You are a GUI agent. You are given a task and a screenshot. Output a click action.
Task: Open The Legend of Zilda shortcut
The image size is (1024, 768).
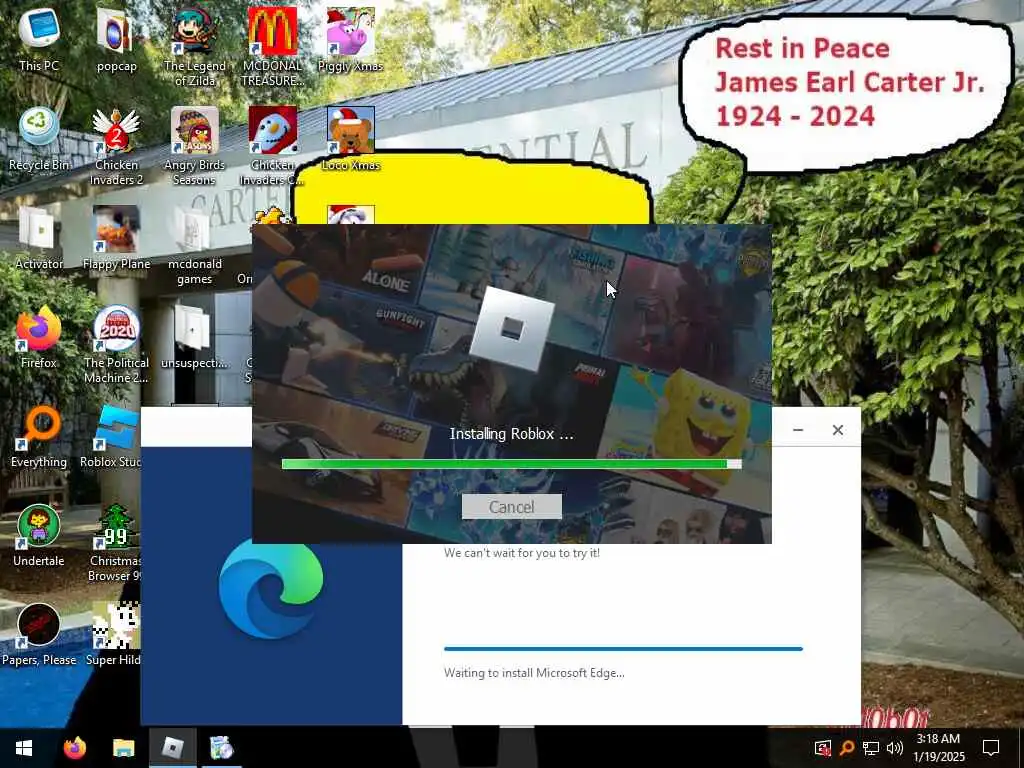[195, 47]
